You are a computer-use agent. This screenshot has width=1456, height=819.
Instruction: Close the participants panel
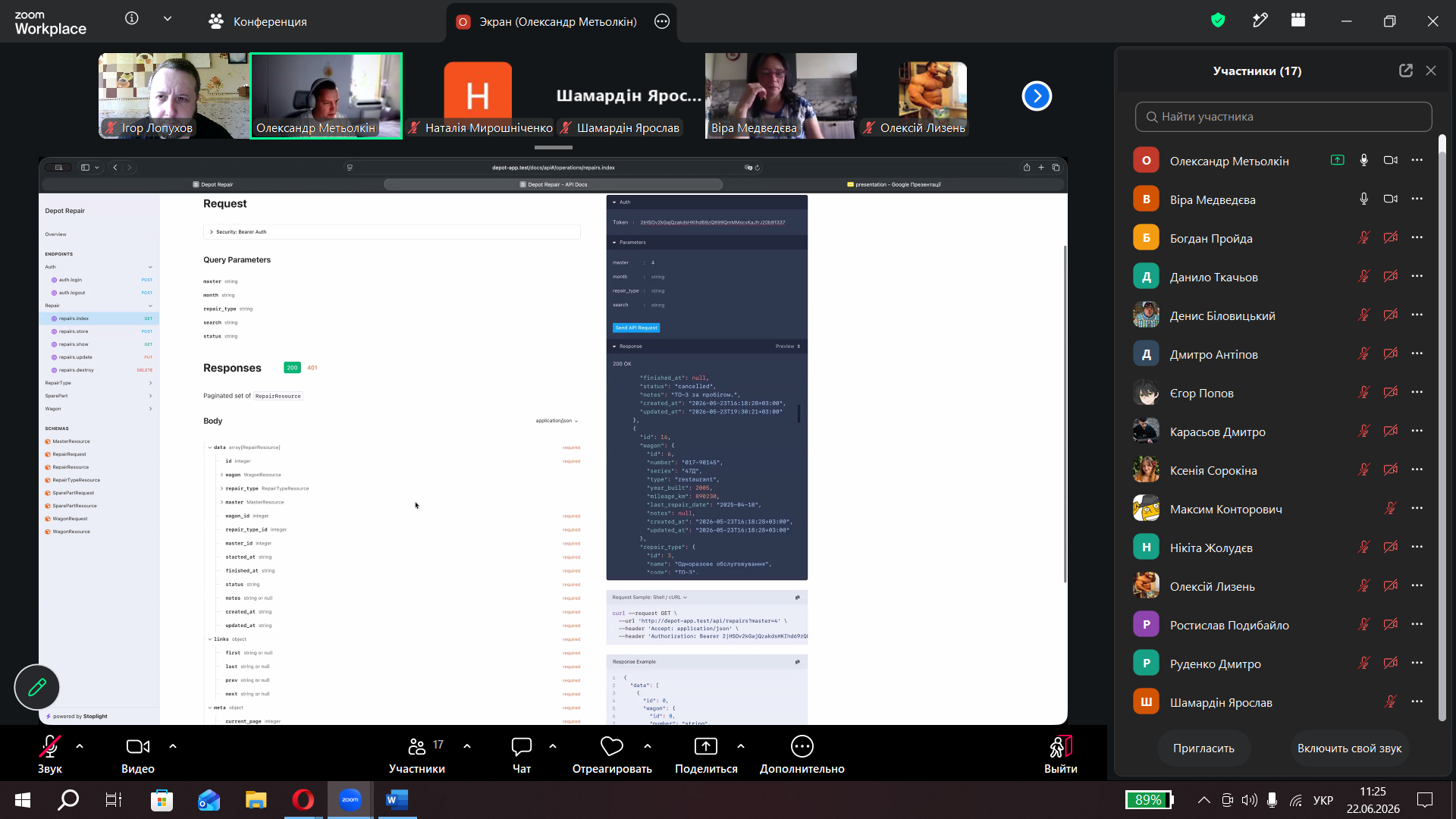[1431, 71]
